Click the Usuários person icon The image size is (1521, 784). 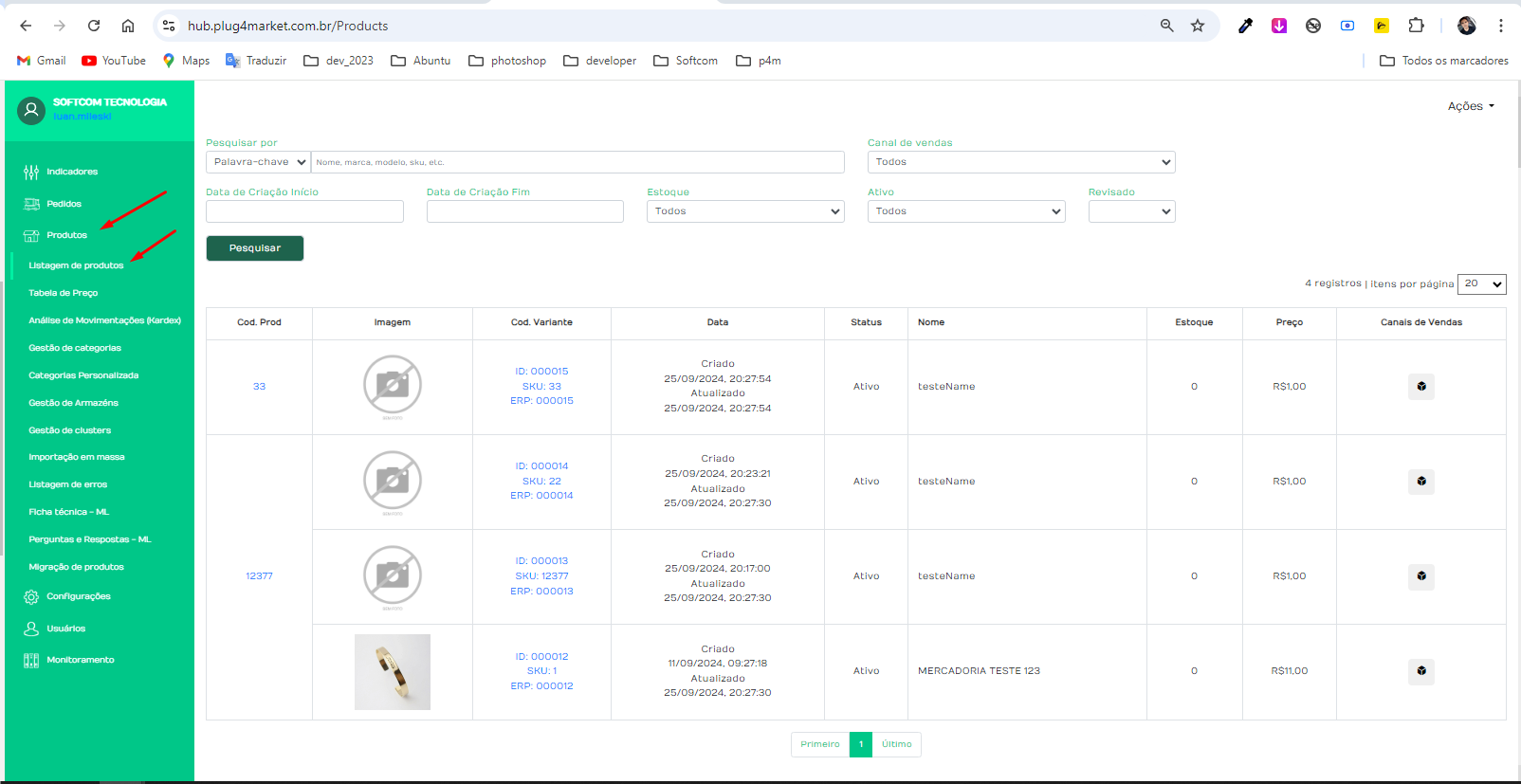pyautogui.click(x=31, y=629)
